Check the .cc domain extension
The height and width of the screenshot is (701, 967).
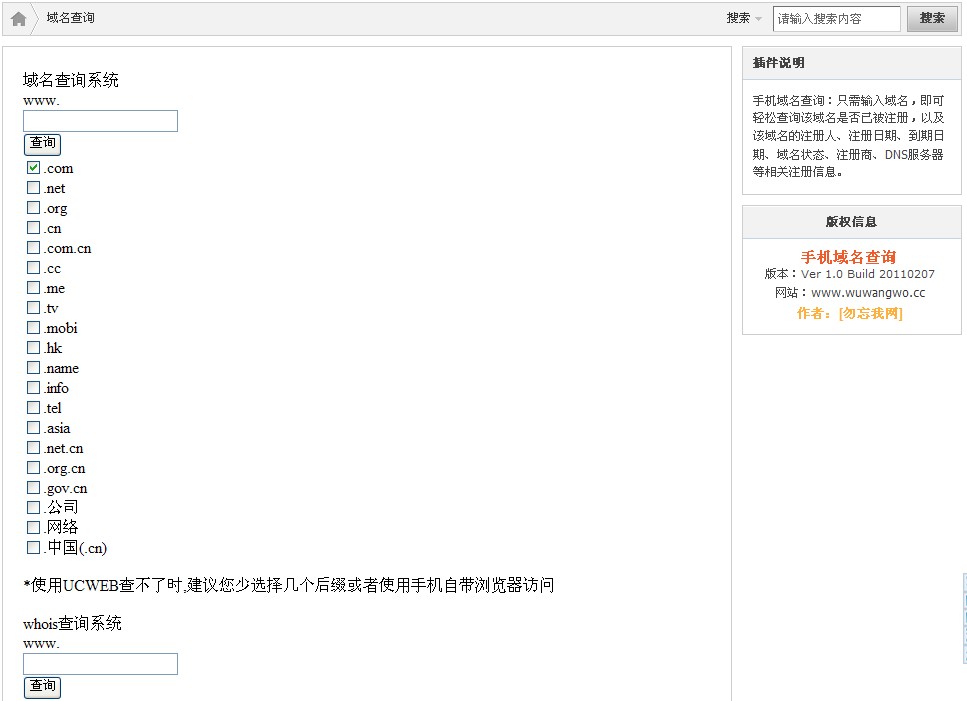click(x=32, y=268)
